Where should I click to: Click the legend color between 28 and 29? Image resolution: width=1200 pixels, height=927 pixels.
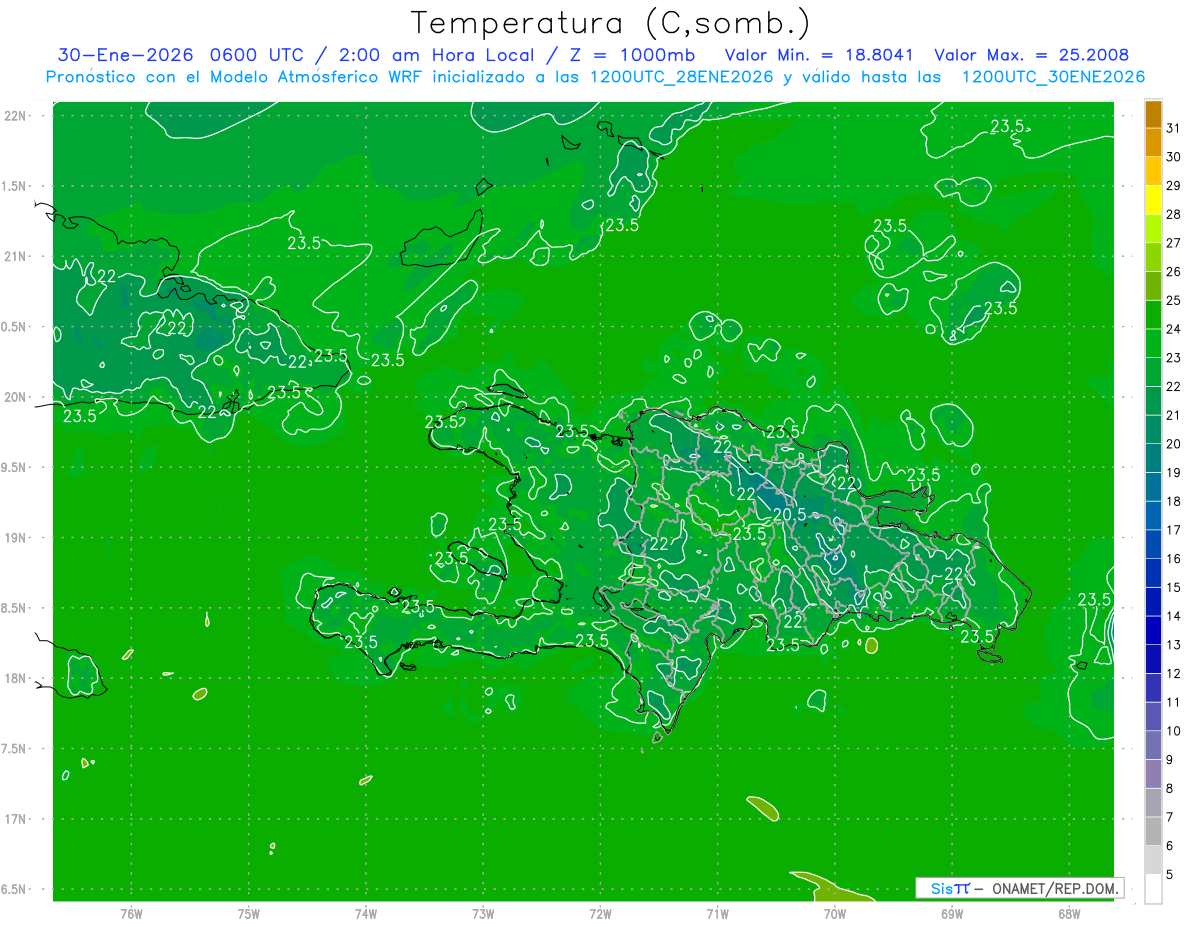[x=1153, y=200]
